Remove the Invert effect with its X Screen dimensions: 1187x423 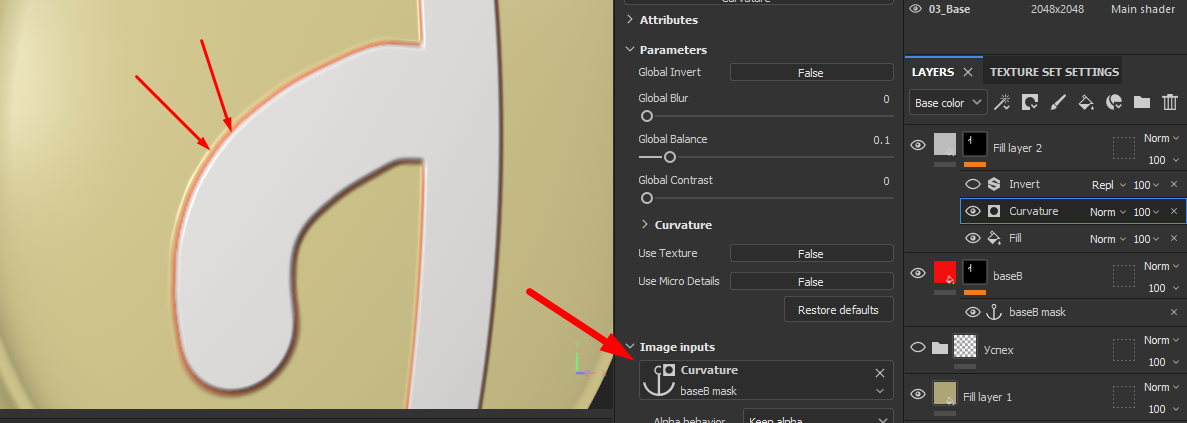click(1174, 185)
